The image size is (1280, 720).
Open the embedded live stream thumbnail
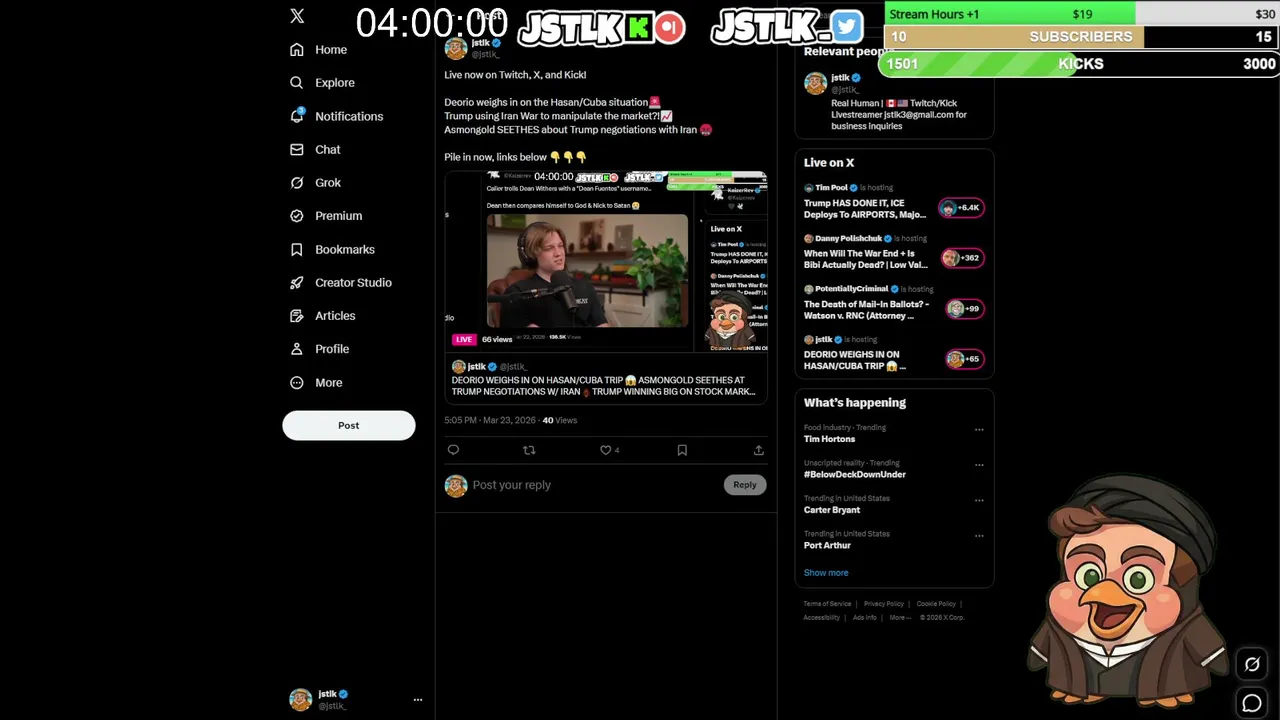pos(606,262)
